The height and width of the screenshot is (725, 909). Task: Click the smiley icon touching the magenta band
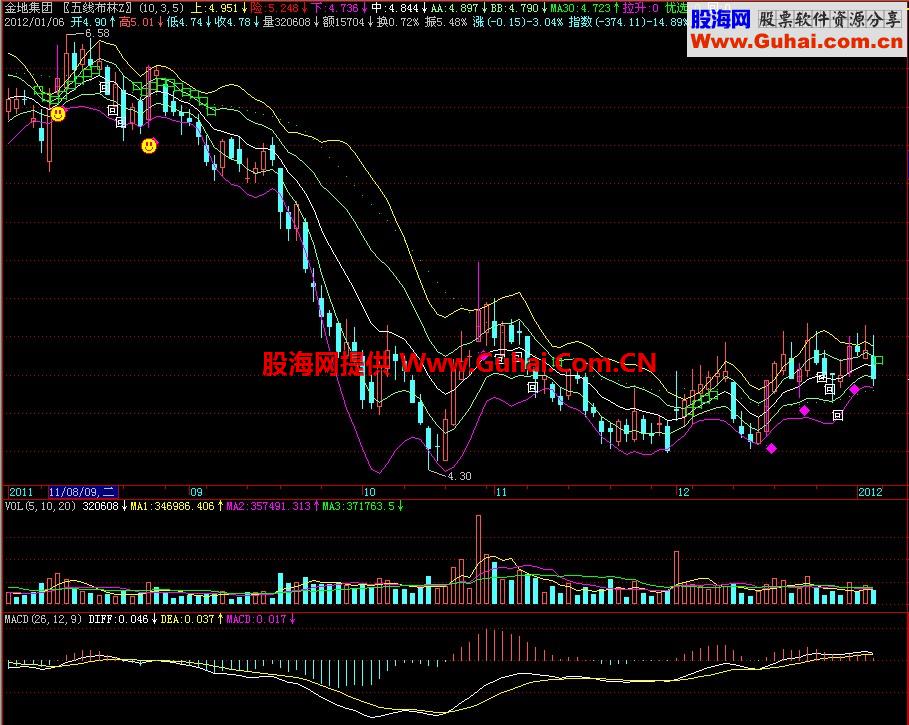coord(58,114)
